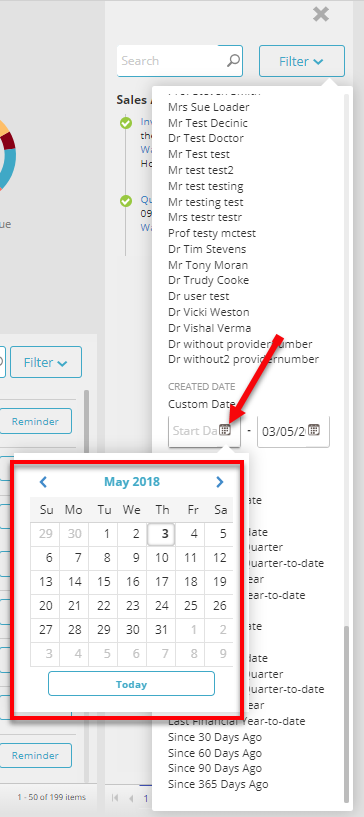The image size is (364, 817).
Task: Open the Start Date calendar icon
Action: pos(224,430)
